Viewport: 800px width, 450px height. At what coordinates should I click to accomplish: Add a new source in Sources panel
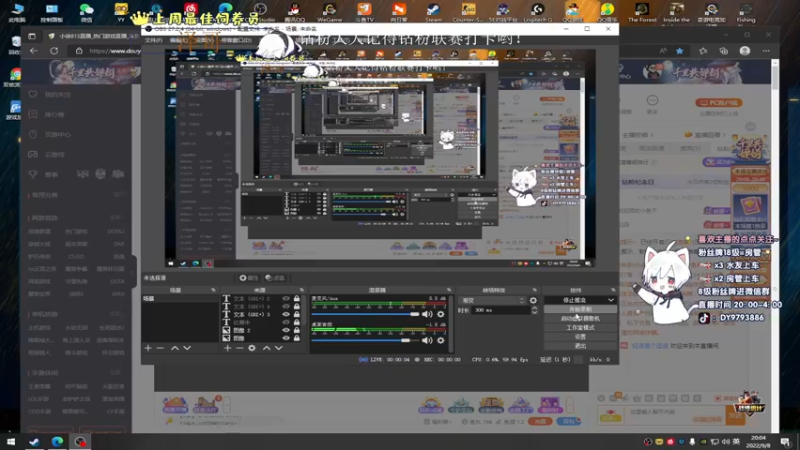[x=228, y=348]
